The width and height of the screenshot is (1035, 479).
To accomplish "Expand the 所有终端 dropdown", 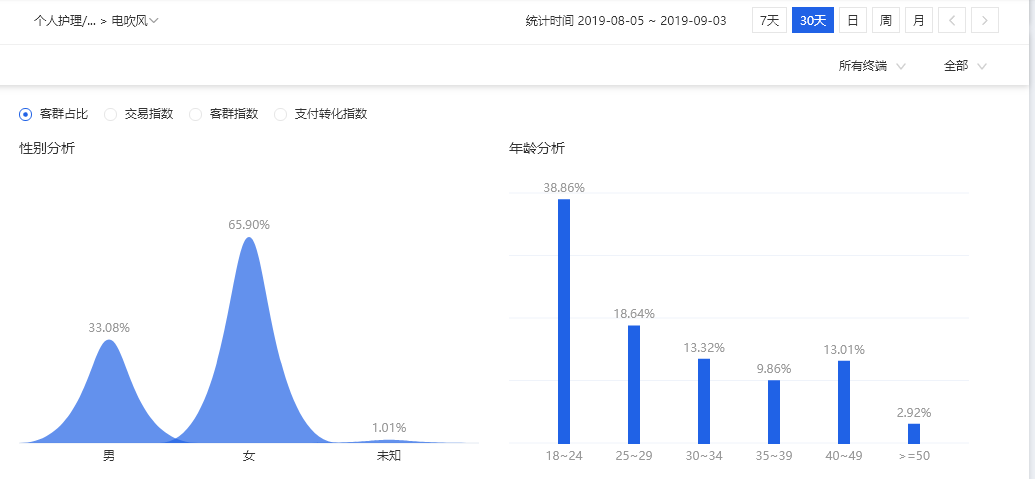I will click(x=872, y=66).
